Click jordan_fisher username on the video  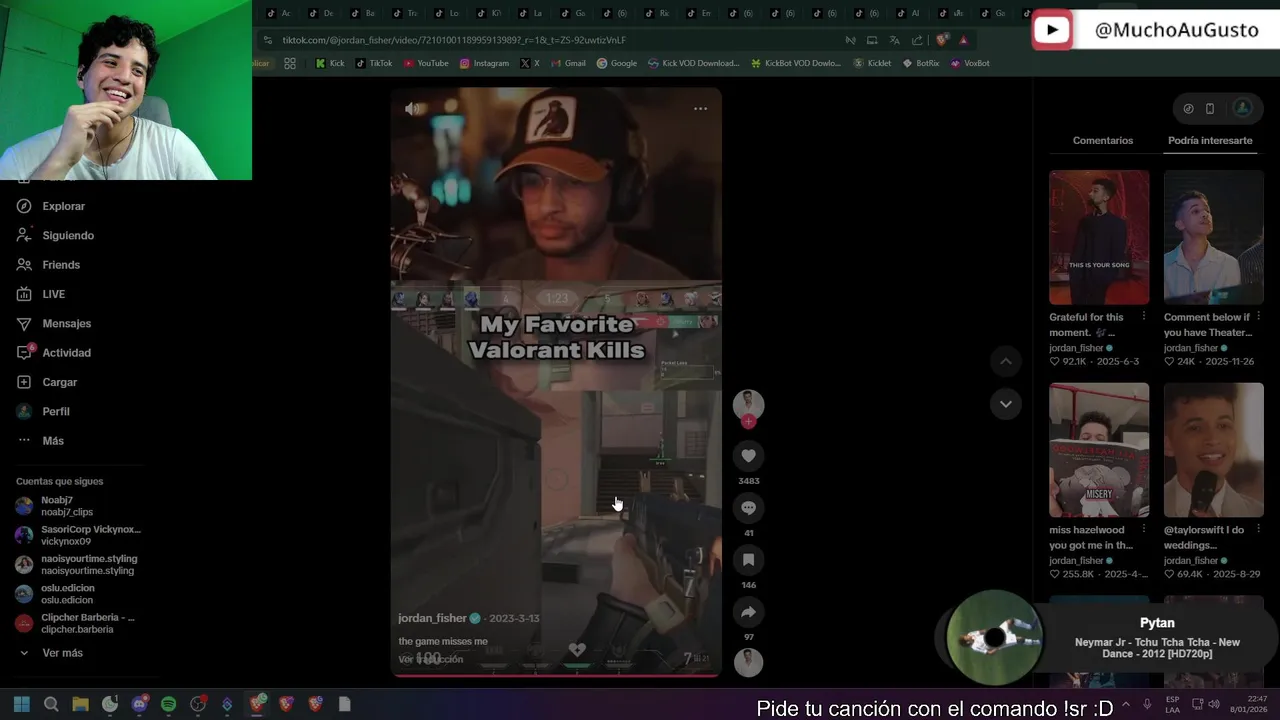click(432, 618)
